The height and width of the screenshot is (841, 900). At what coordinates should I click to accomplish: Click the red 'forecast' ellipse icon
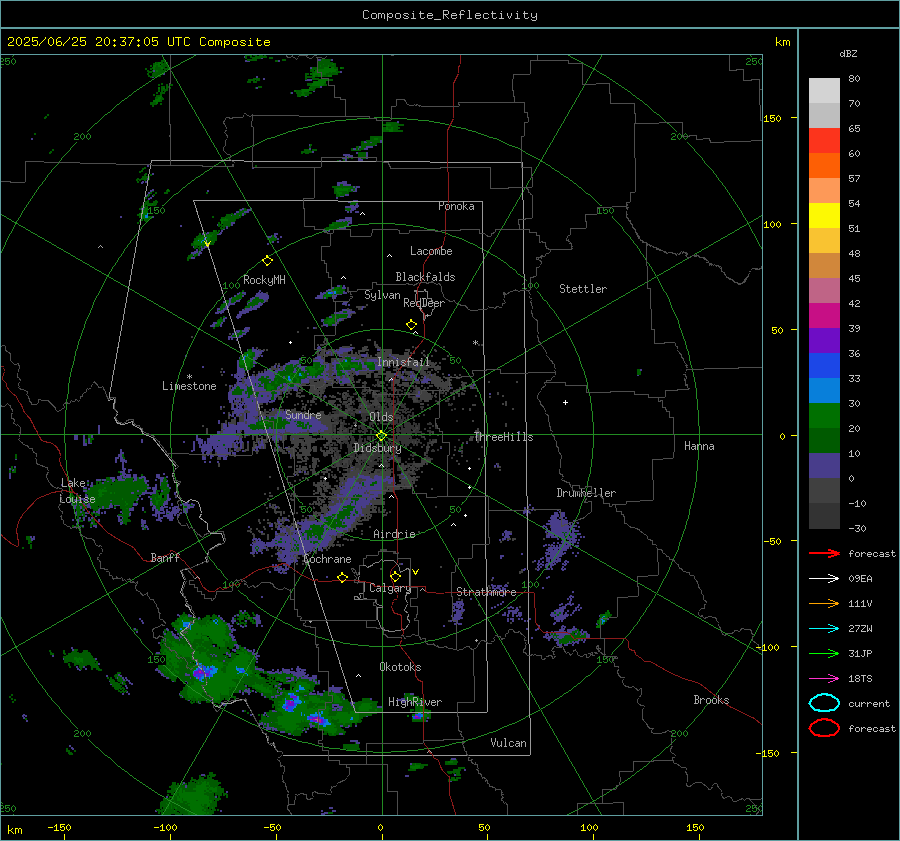pyautogui.click(x=824, y=728)
